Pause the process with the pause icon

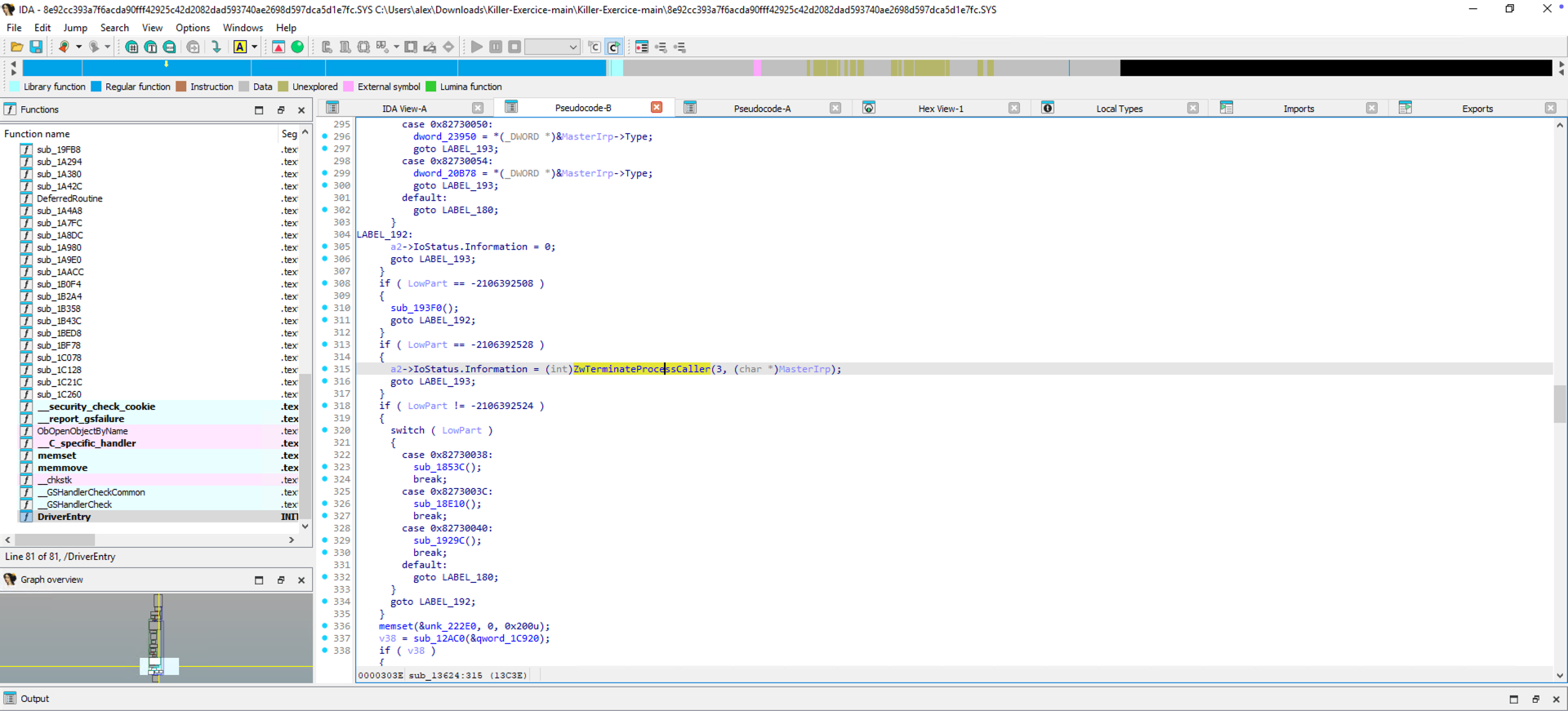(496, 47)
